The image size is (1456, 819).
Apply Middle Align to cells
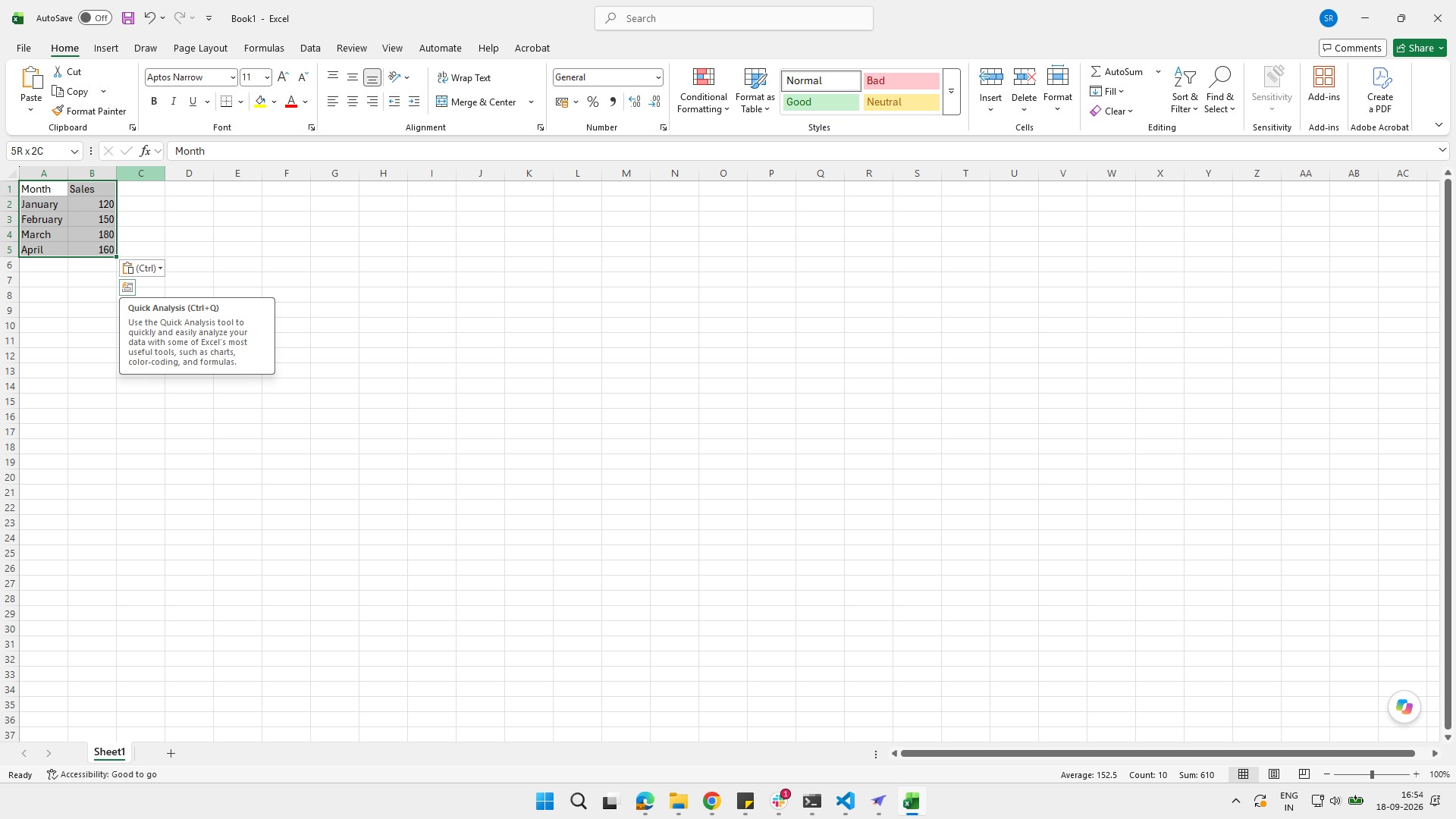(x=353, y=77)
